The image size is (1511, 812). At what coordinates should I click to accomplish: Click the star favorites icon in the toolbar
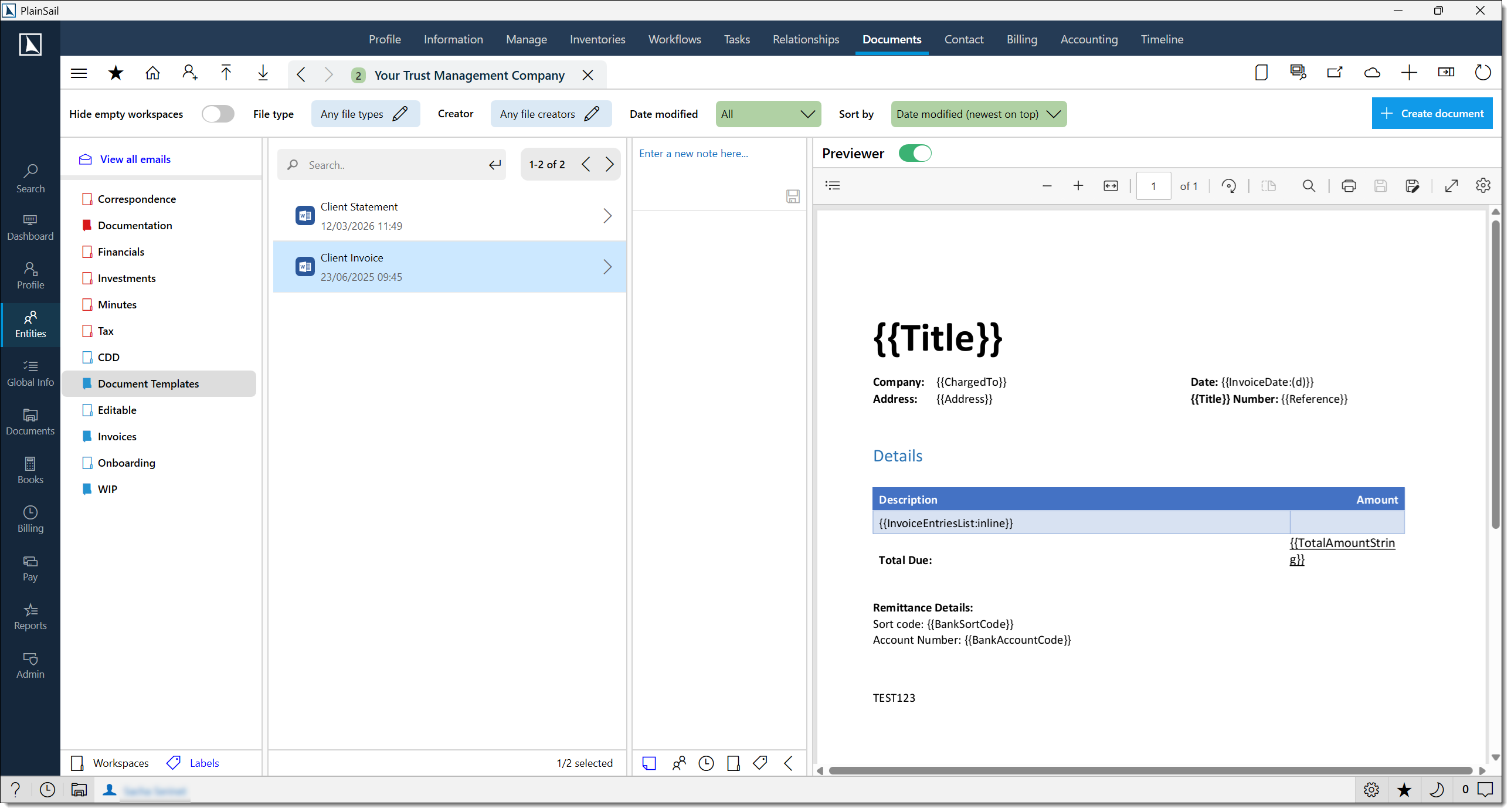116,73
